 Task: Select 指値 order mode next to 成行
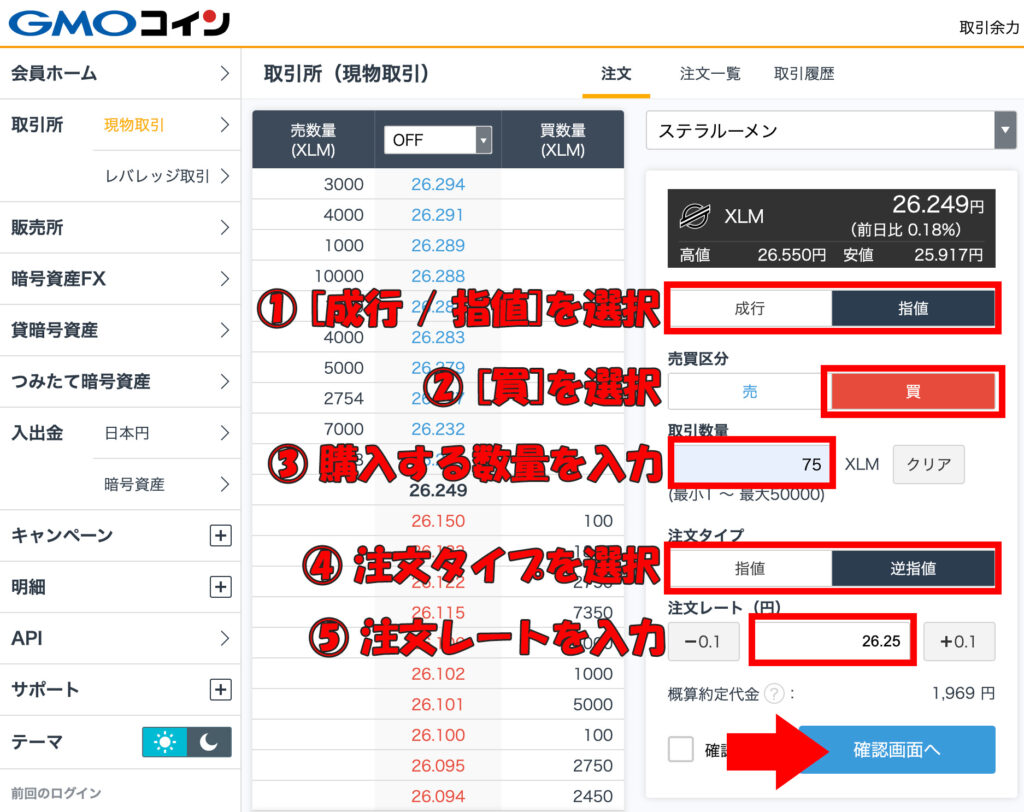pyautogui.click(x=913, y=308)
